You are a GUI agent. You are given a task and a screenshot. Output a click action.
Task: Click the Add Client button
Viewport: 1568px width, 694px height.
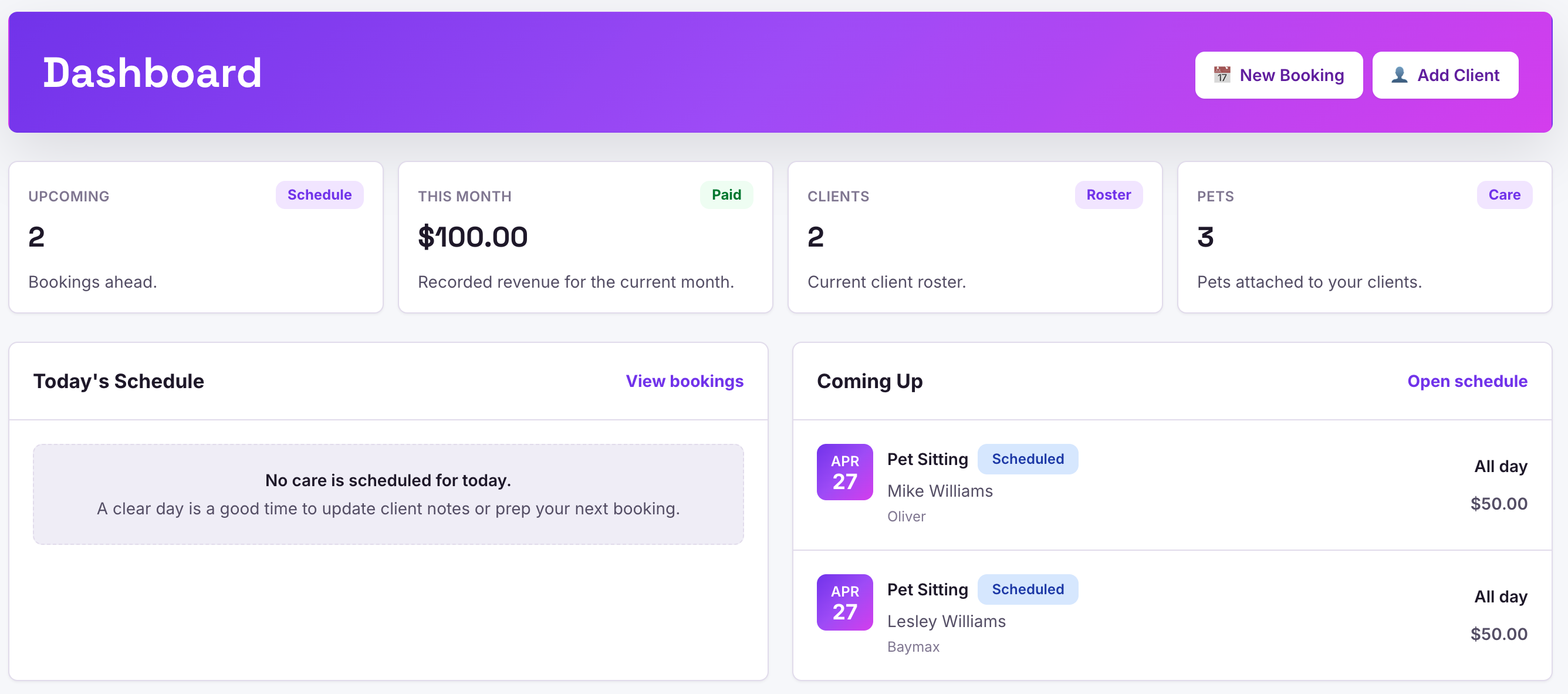point(1444,75)
